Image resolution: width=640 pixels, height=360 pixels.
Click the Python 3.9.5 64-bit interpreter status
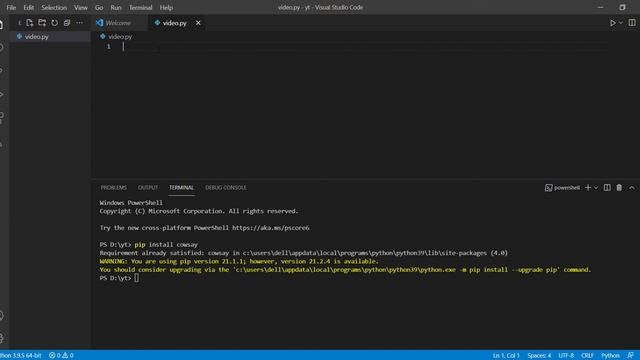click(x=21, y=356)
